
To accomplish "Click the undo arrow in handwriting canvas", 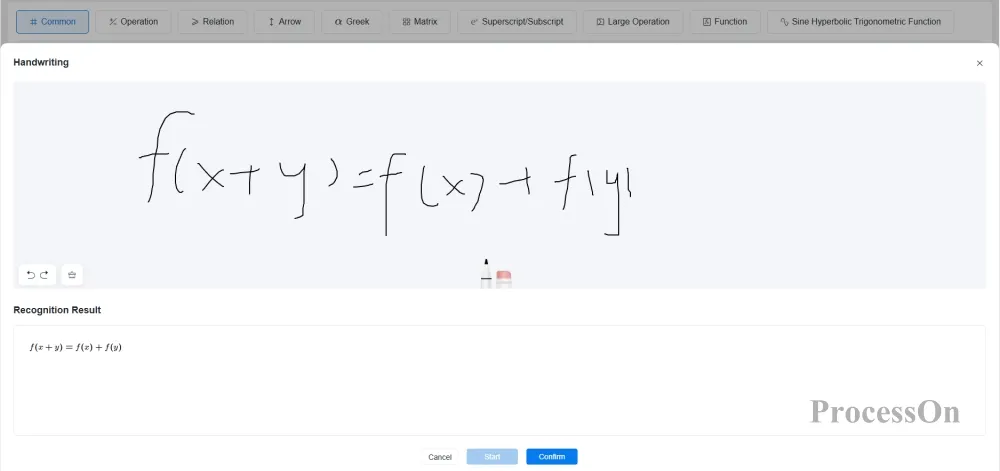I will [31, 275].
